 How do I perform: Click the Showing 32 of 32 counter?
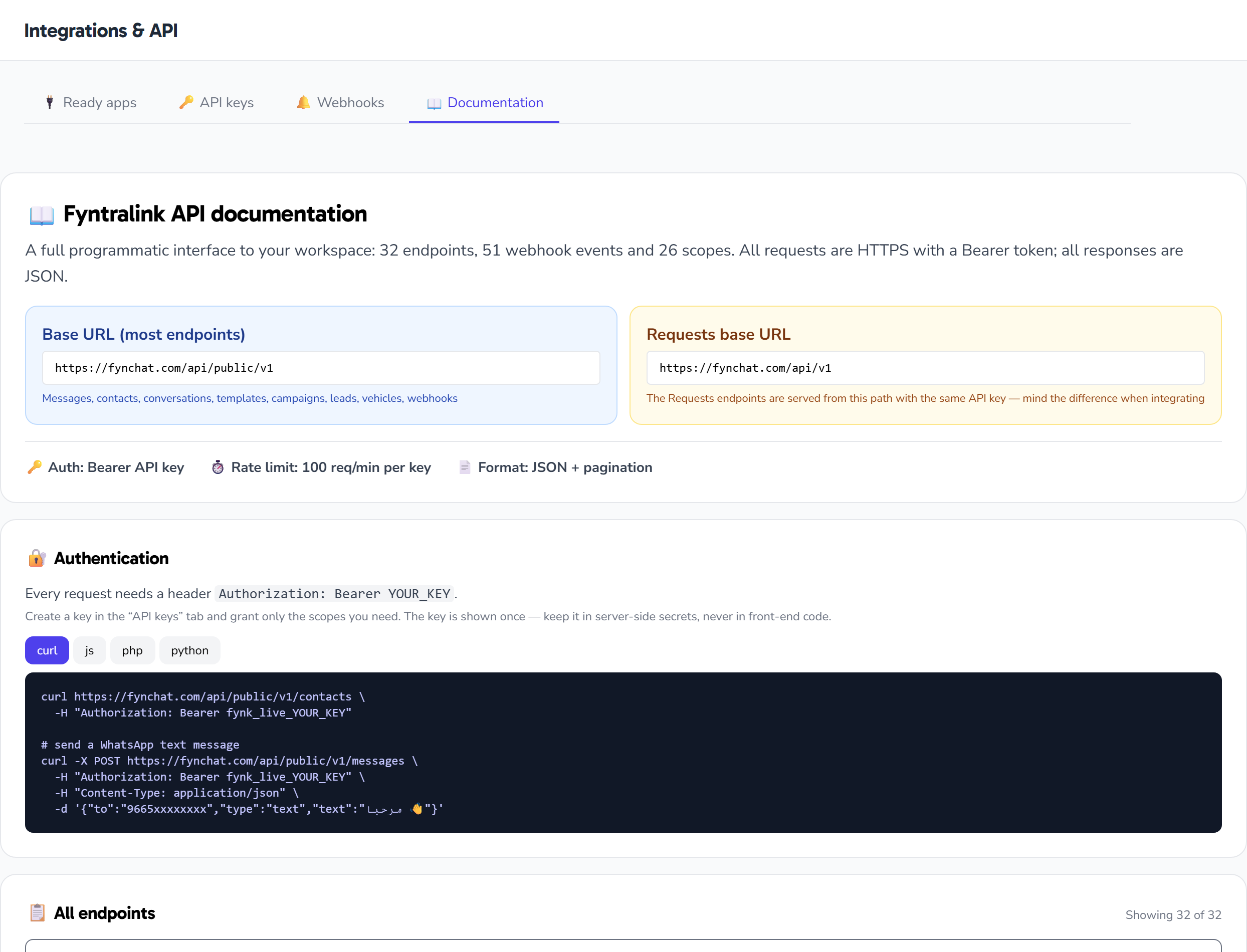pyautogui.click(x=1173, y=914)
